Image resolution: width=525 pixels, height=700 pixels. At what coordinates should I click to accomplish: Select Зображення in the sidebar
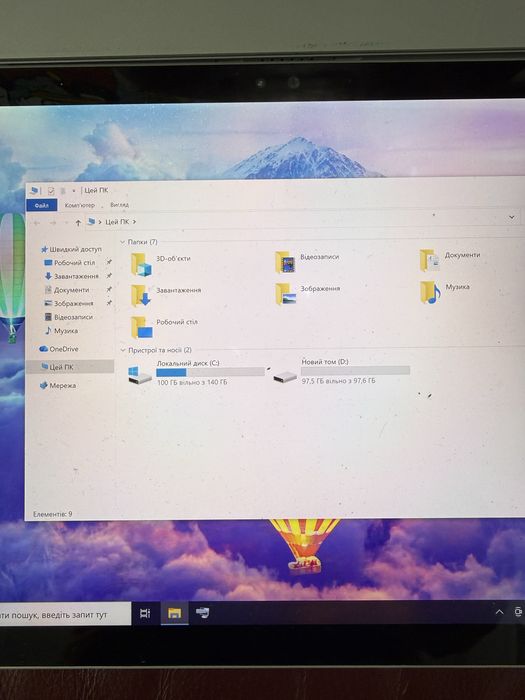(x=69, y=304)
